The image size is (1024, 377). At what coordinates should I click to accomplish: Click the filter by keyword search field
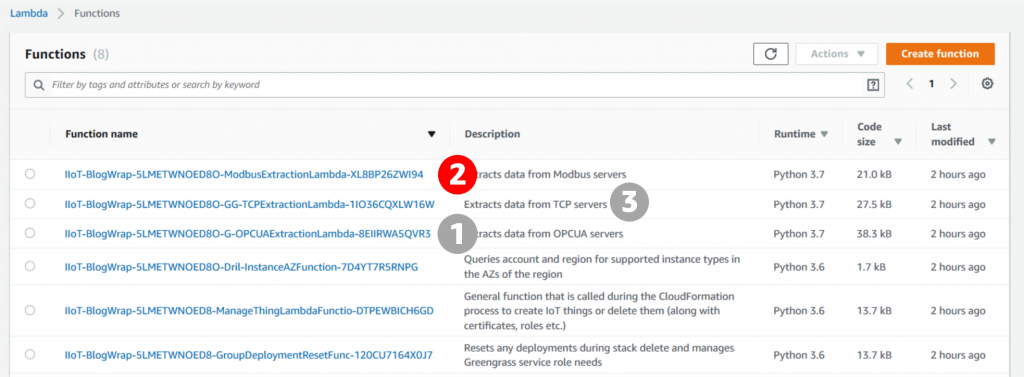(x=455, y=85)
